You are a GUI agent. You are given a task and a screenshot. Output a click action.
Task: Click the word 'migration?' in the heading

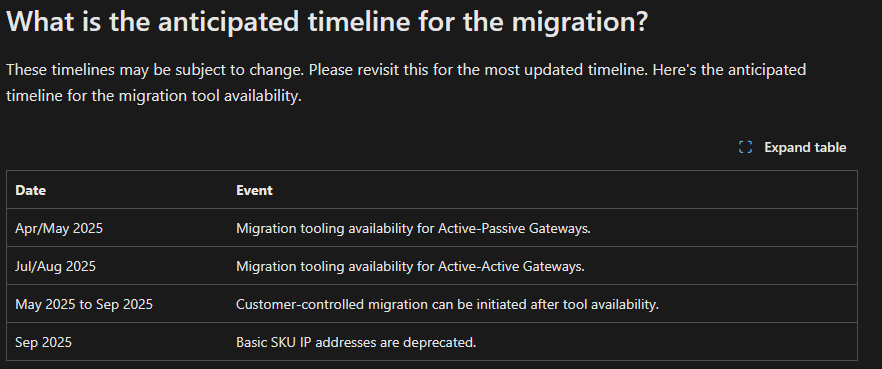click(580, 22)
